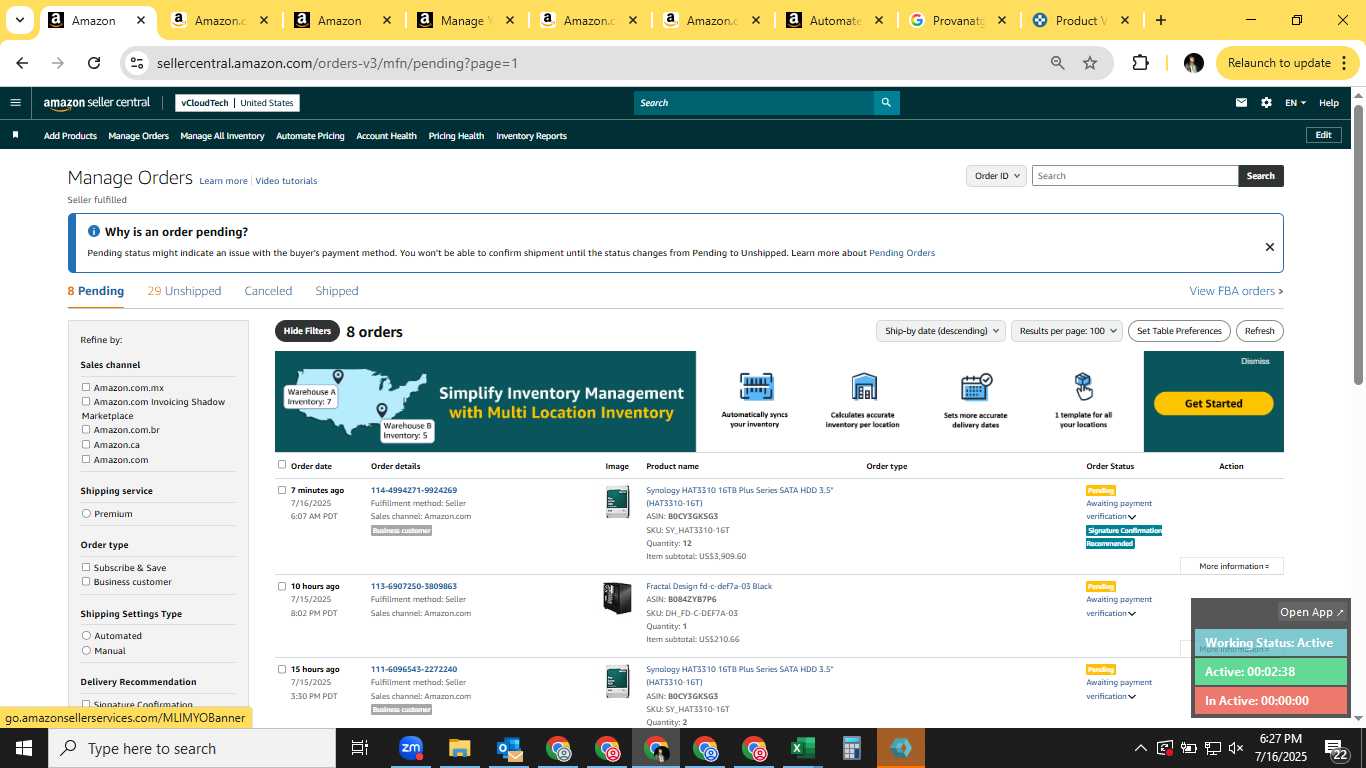Click the Open App button in the tracker widget
1366x768 pixels.
[1313, 612]
